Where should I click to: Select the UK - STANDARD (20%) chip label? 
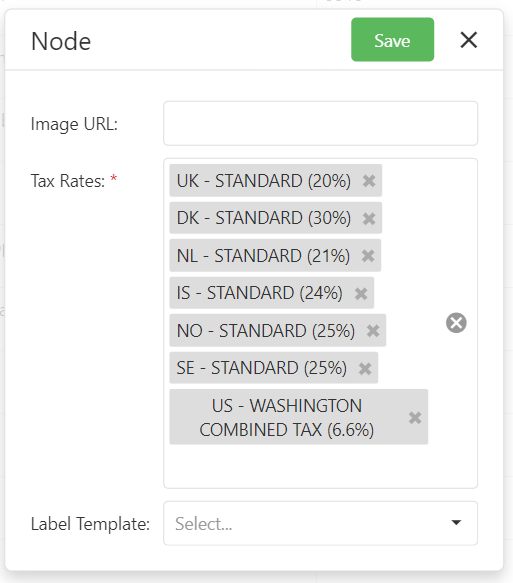pyautogui.click(x=264, y=181)
